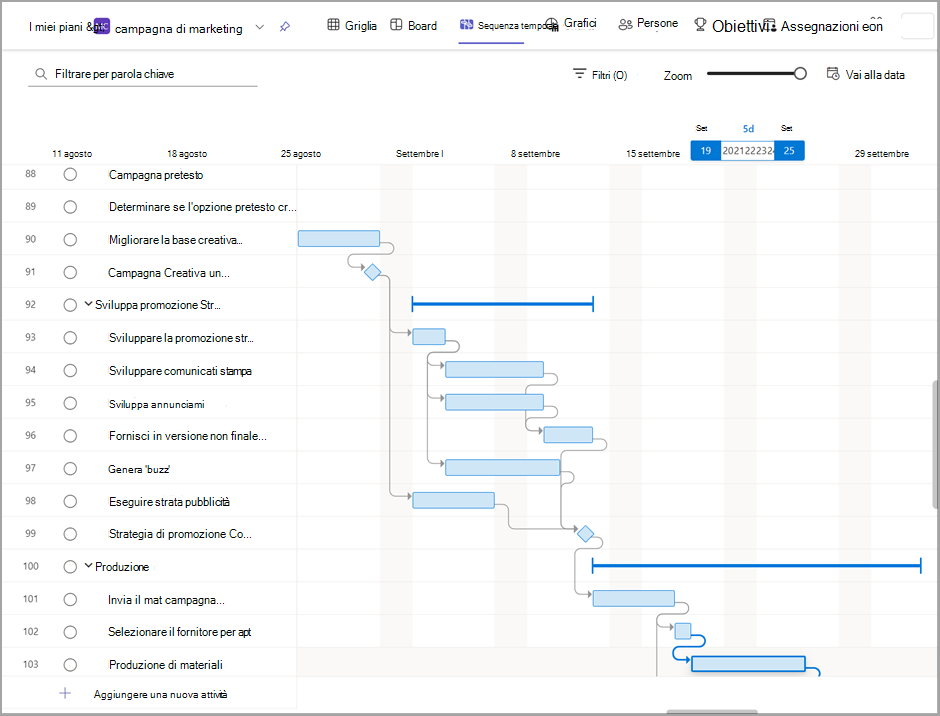Mark Produzione di materiali as done
The width and height of the screenshot is (940, 716).
tap(70, 664)
